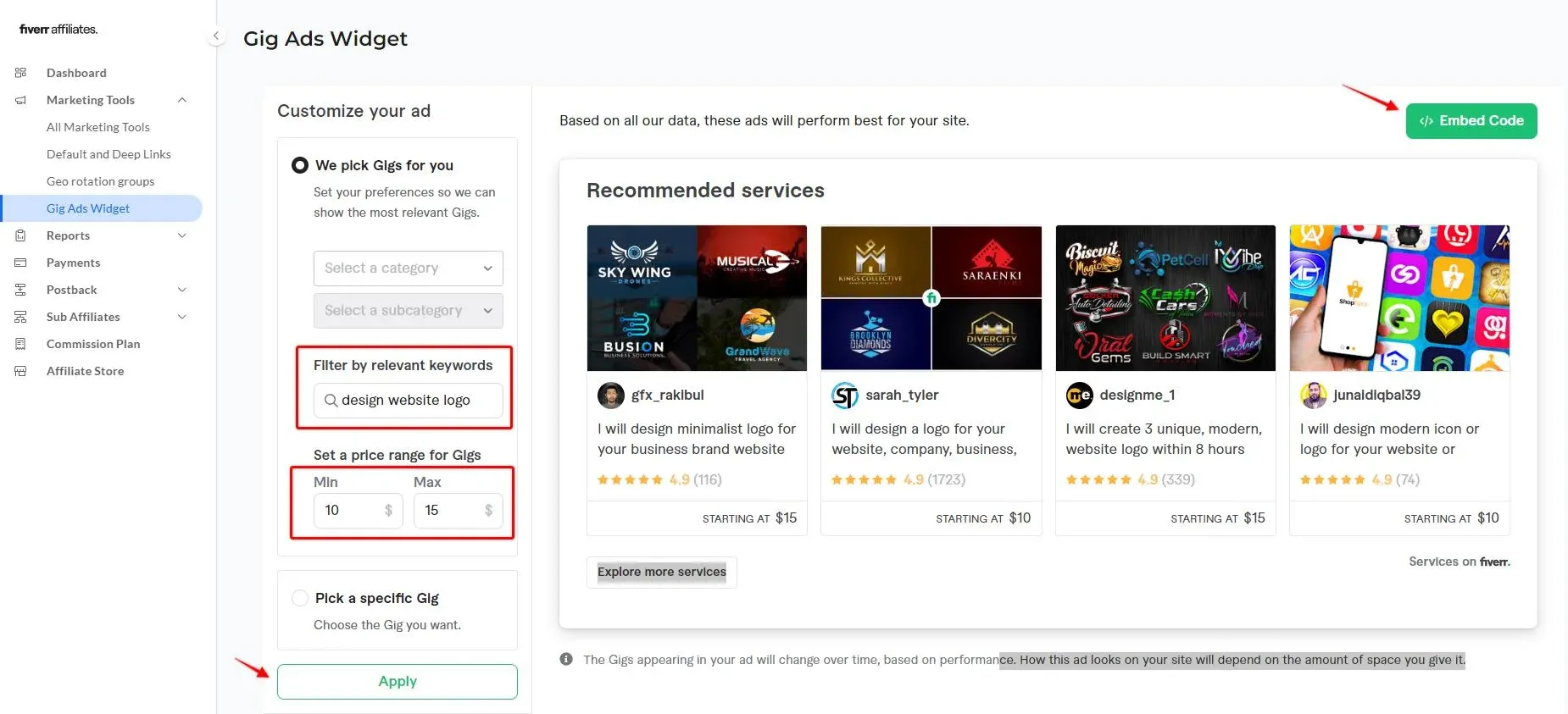
Task: Open Affiliate Store page
Action: pos(85,371)
